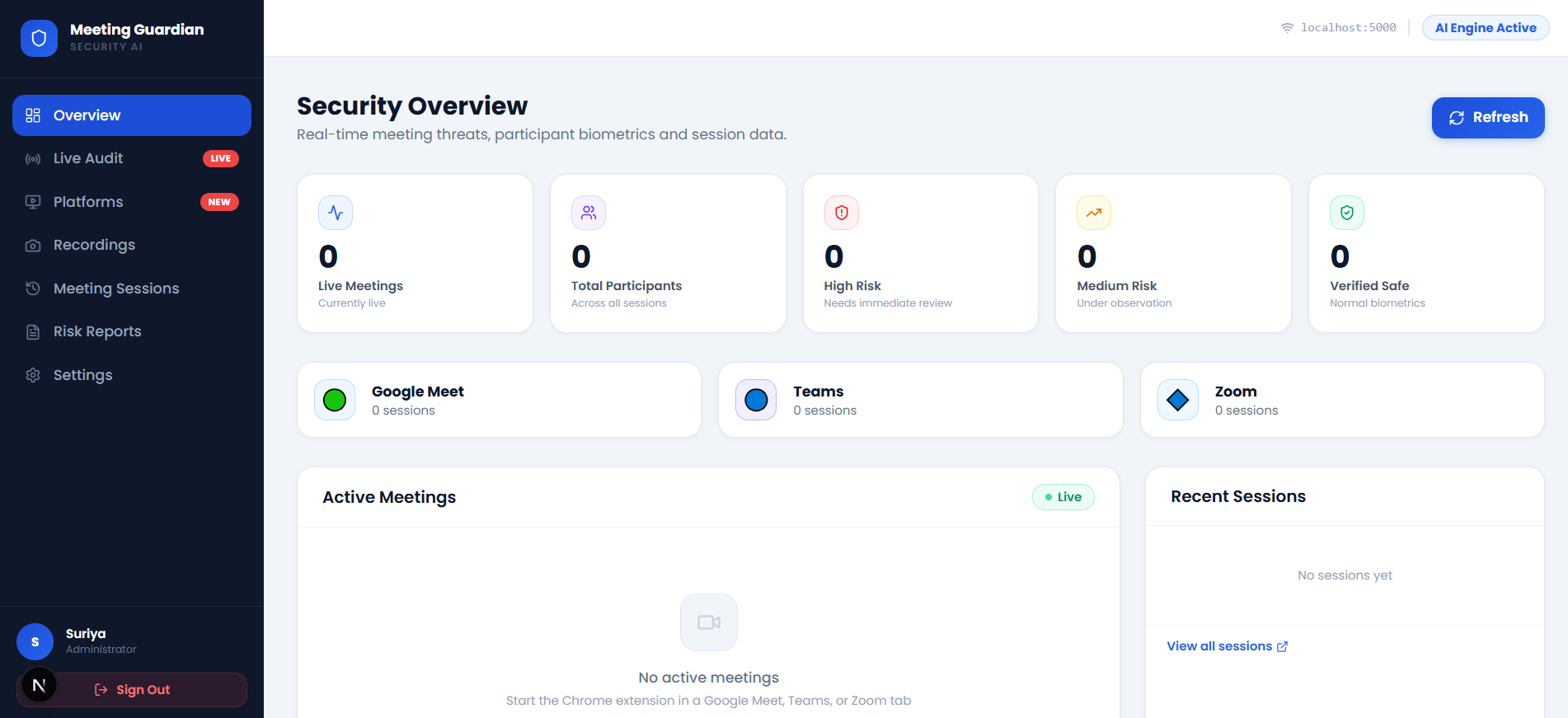Open the Overview page in sidebar

coord(132,115)
